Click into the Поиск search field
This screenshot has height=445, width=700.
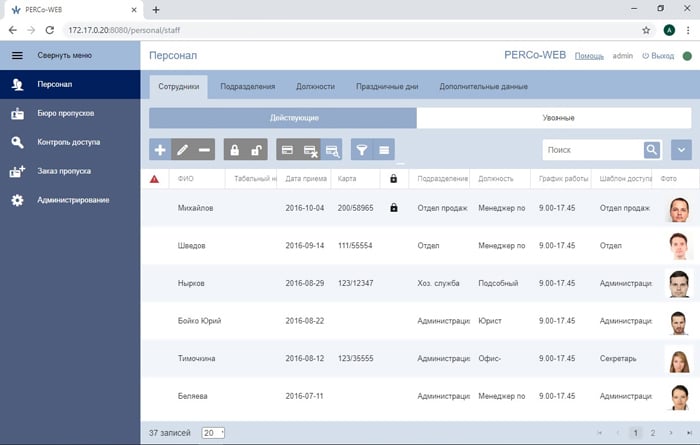[593, 150]
